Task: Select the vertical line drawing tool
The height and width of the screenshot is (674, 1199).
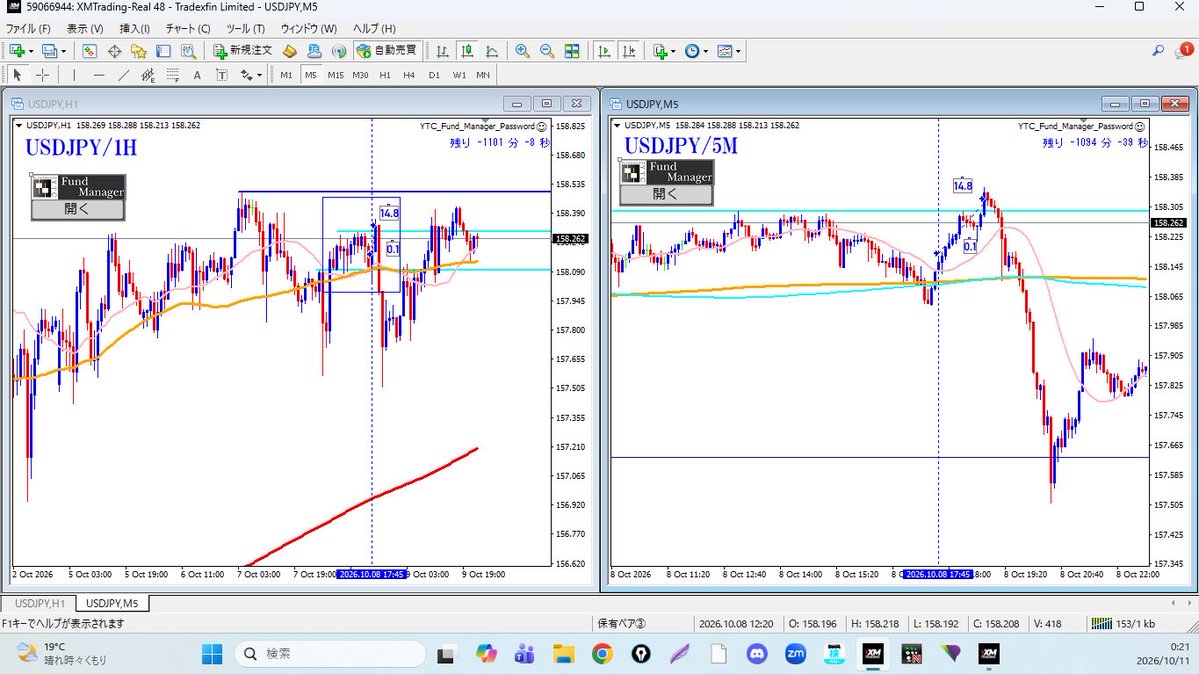Action: pyautogui.click(x=73, y=75)
